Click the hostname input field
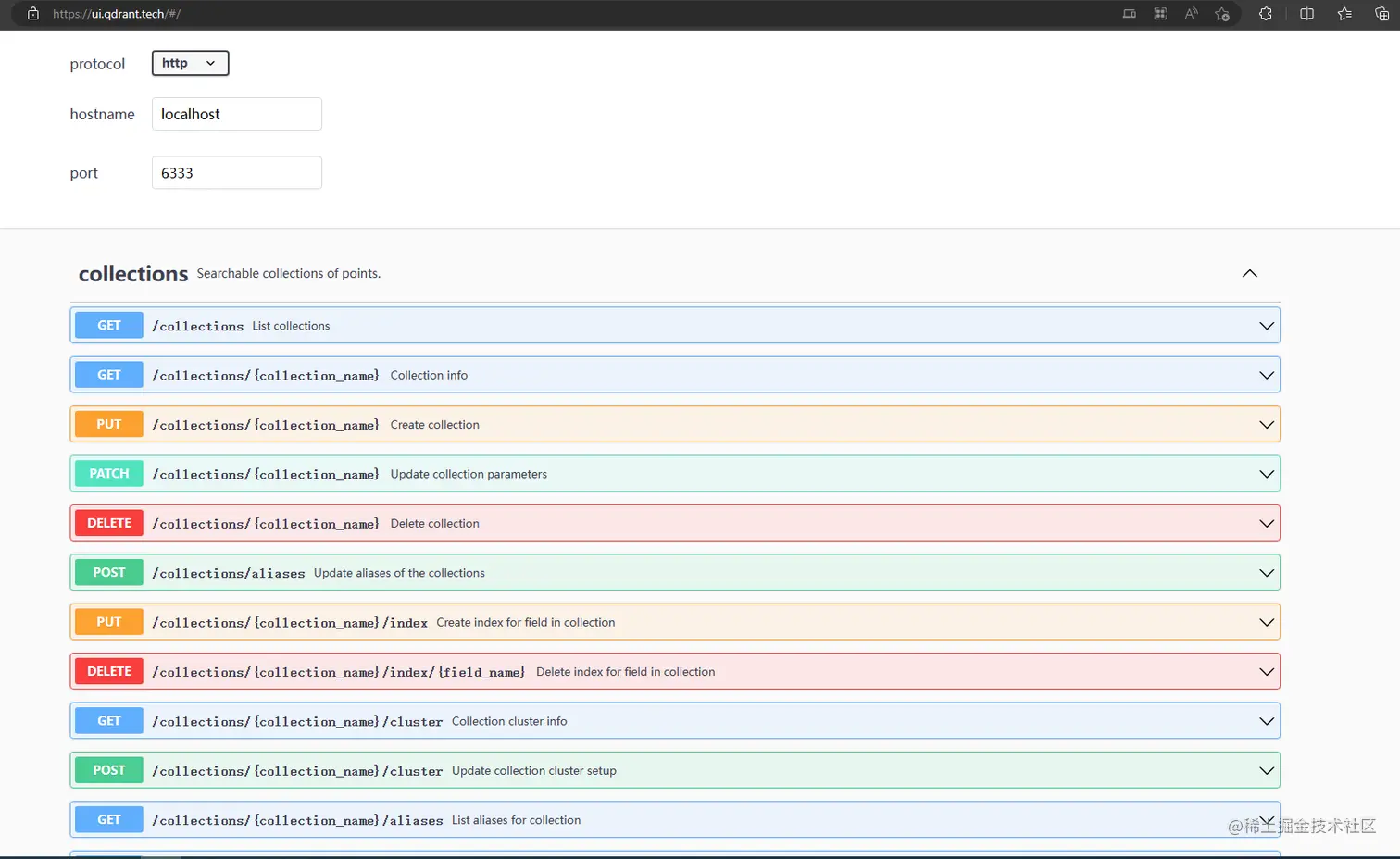The height and width of the screenshot is (859, 1400). [237, 114]
